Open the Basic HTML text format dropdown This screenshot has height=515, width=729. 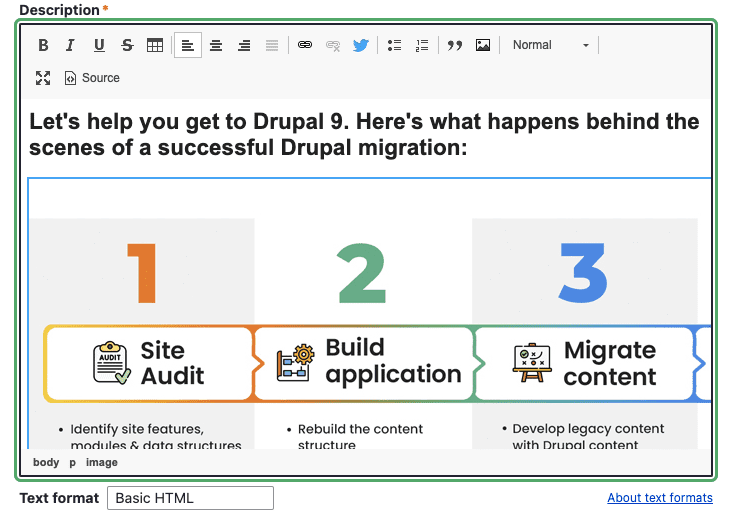[x=190, y=498]
